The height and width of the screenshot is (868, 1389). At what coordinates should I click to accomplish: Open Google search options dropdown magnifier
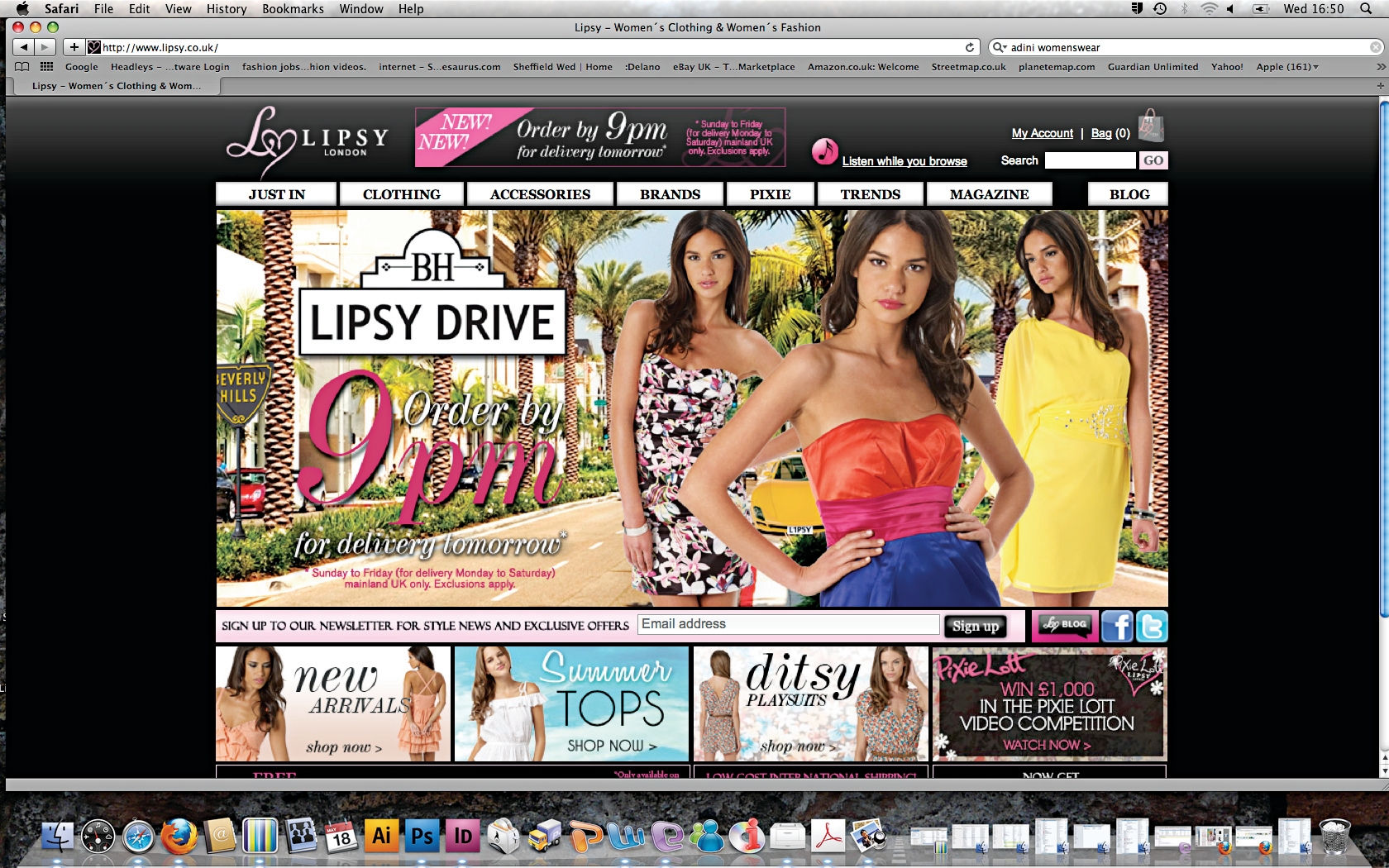[x=999, y=47]
